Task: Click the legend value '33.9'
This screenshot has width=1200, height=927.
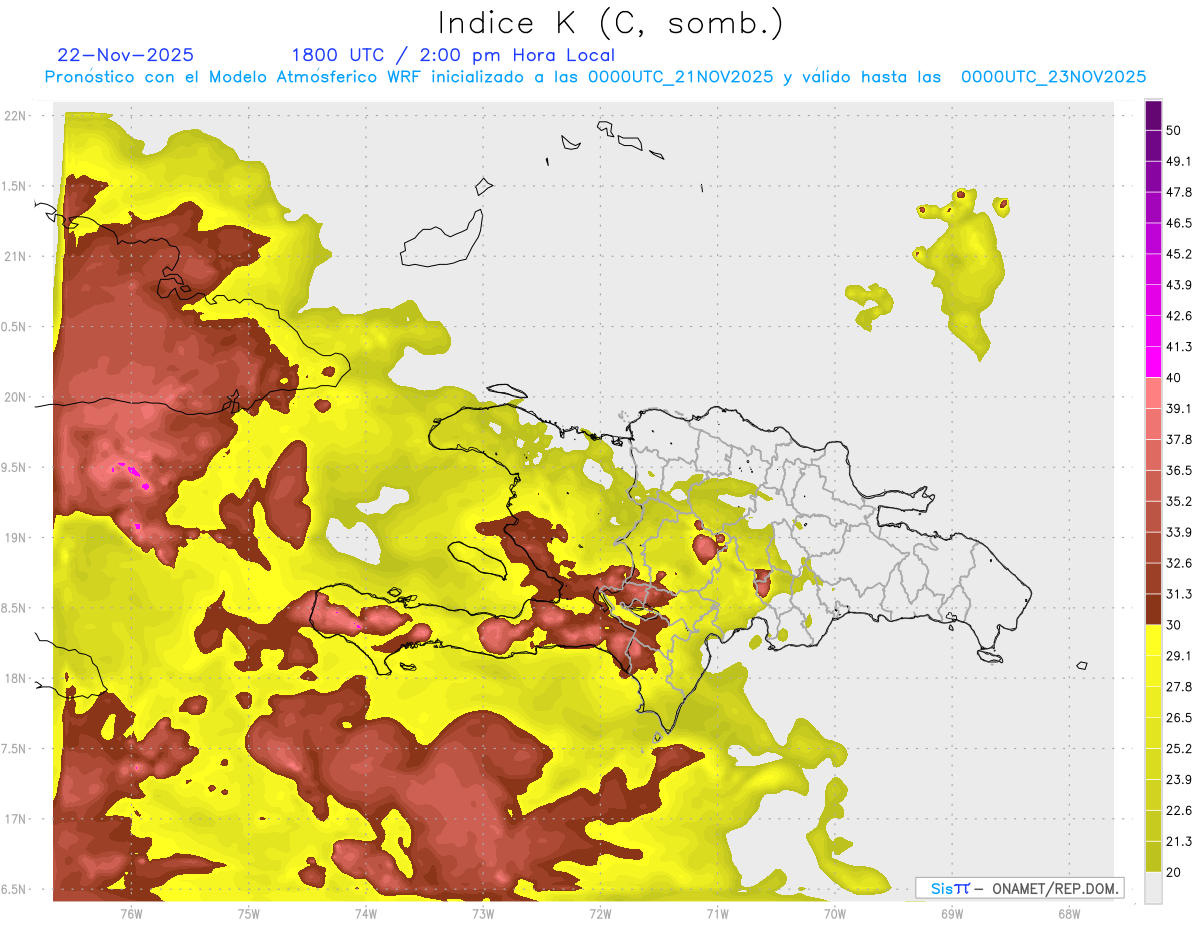Action: 1179,532
